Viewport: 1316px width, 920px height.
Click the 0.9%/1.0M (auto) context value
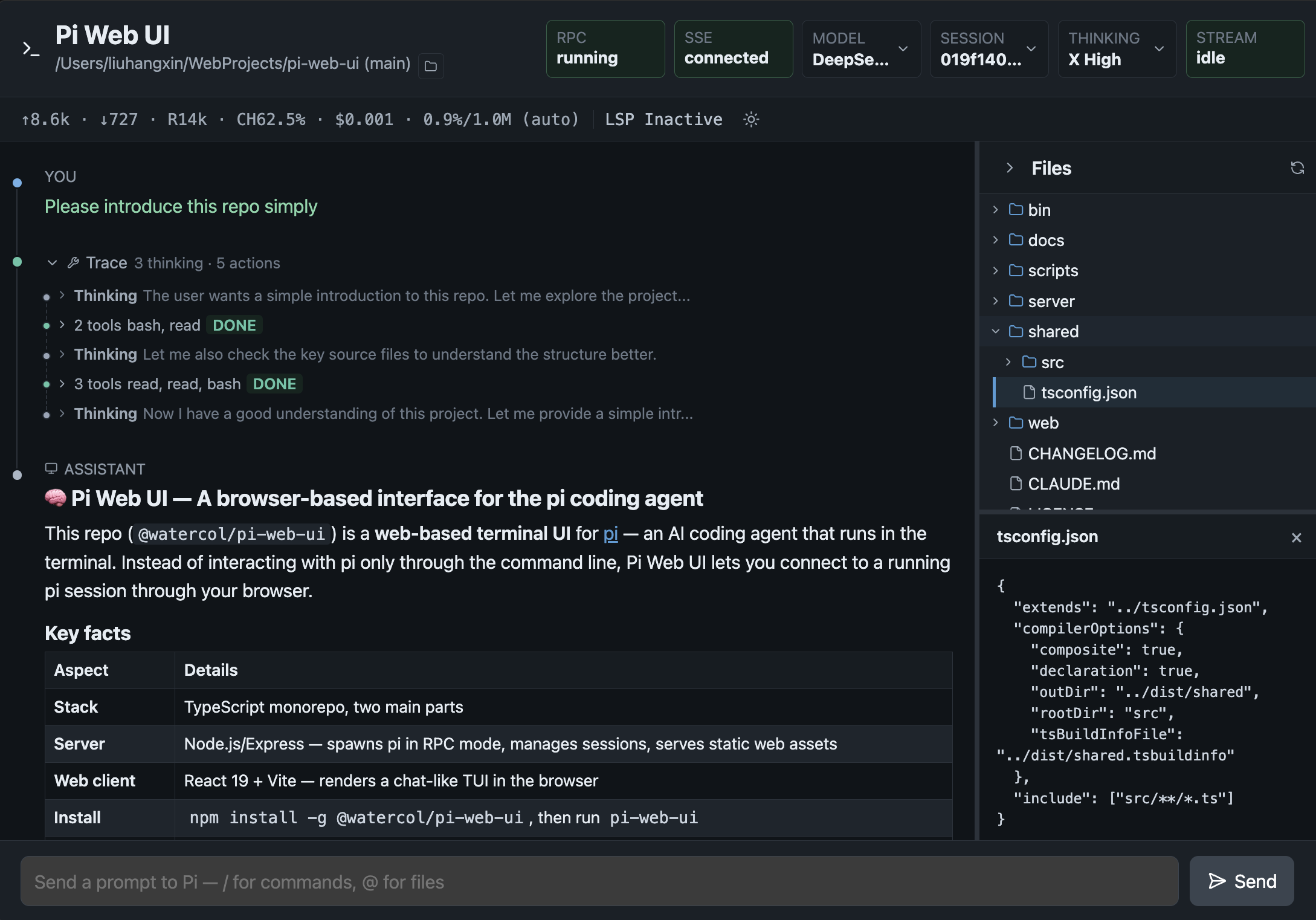(501, 120)
